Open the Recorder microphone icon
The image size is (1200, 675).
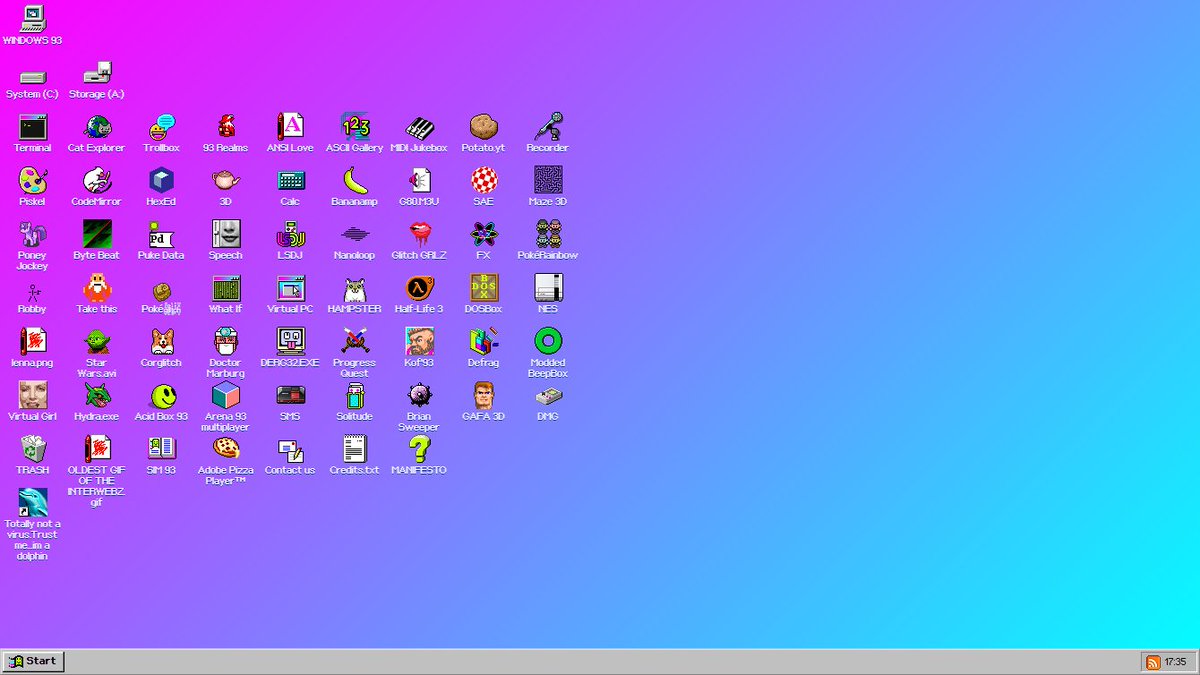548,127
